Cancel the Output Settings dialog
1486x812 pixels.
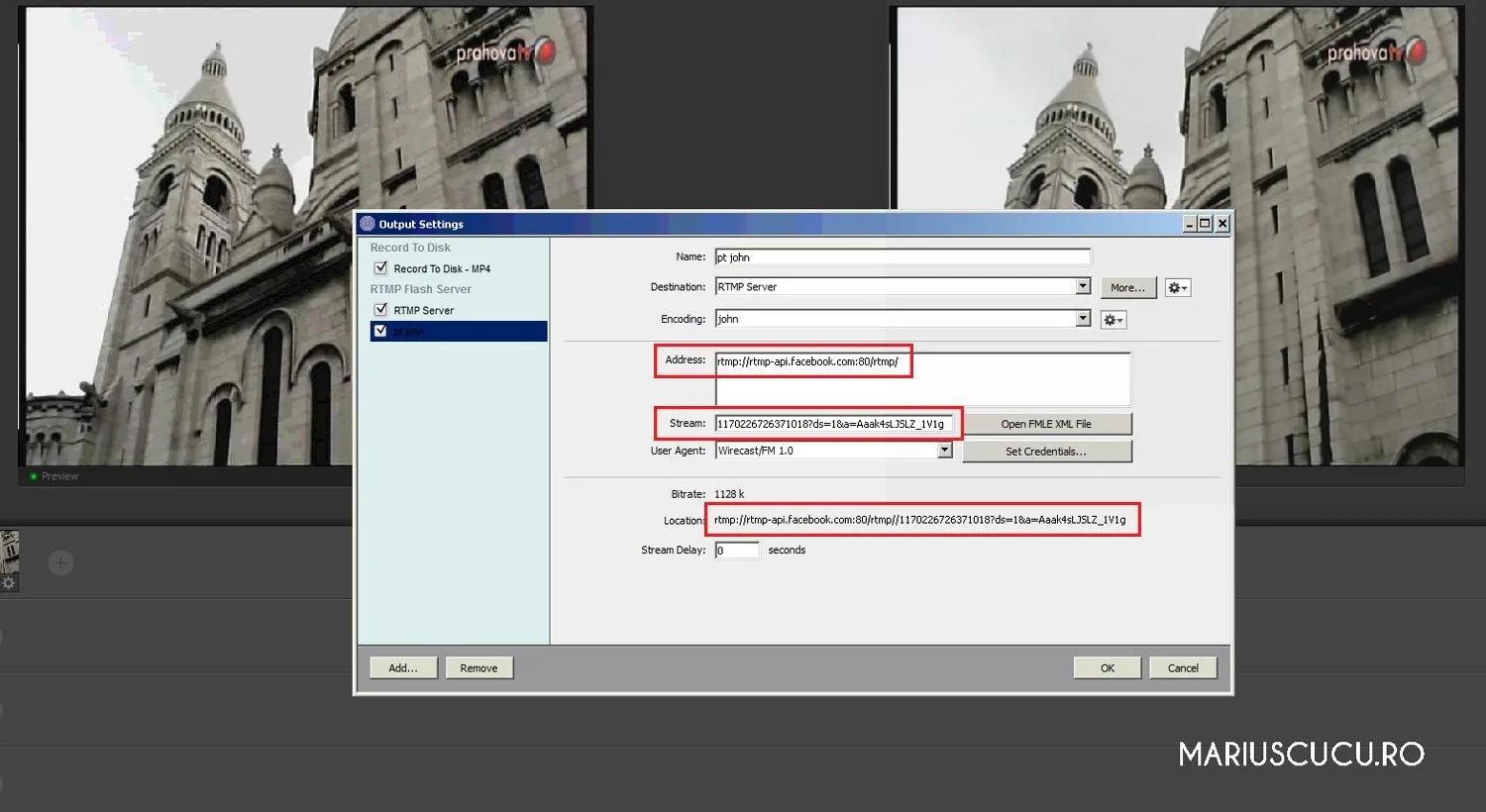[1183, 668]
